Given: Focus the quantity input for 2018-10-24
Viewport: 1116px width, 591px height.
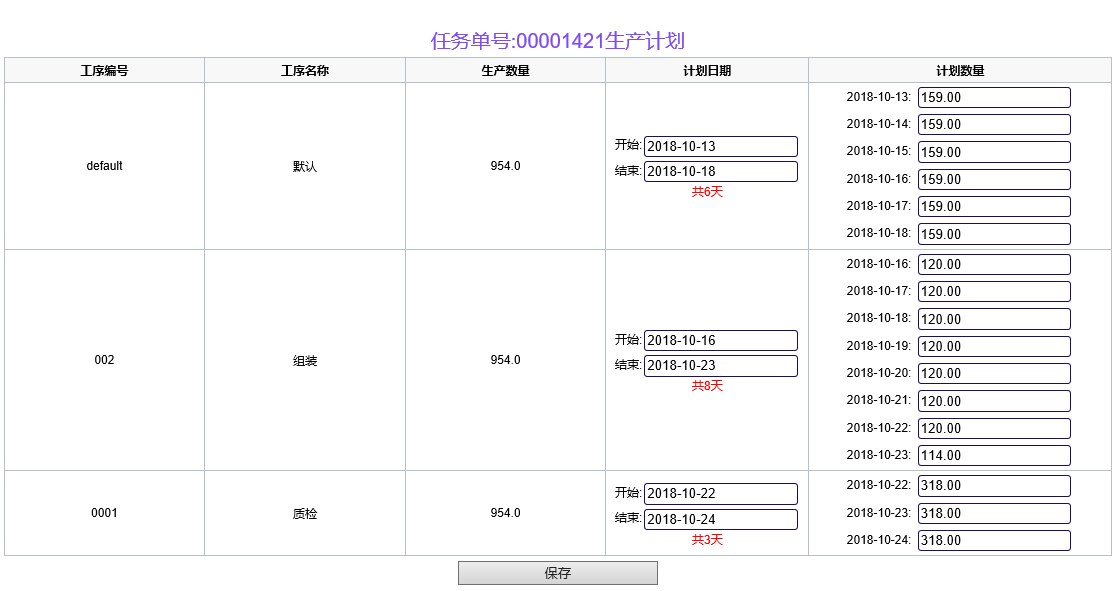Looking at the screenshot, I should coord(993,540).
